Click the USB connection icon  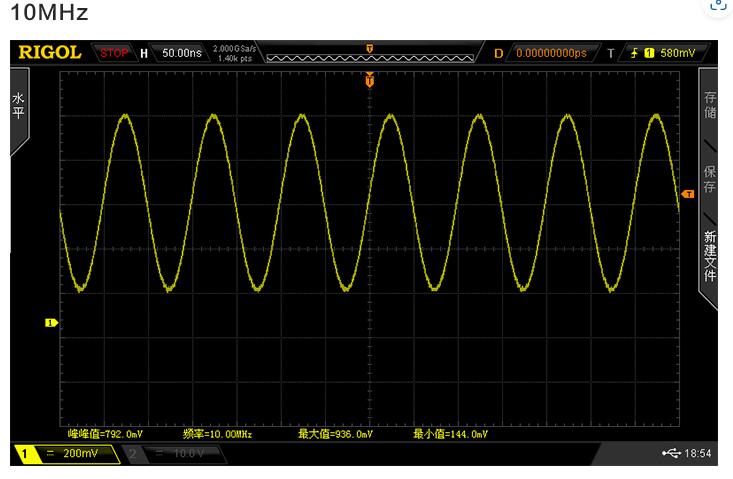(x=671, y=454)
